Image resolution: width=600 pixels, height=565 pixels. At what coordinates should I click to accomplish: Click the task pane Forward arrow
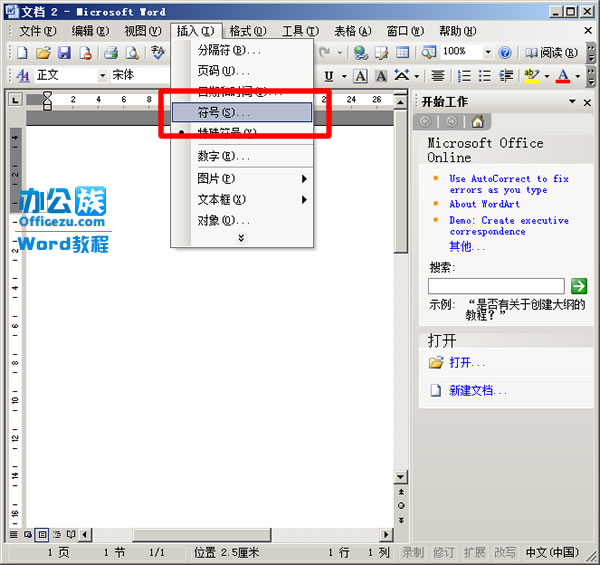pyautogui.click(x=452, y=122)
